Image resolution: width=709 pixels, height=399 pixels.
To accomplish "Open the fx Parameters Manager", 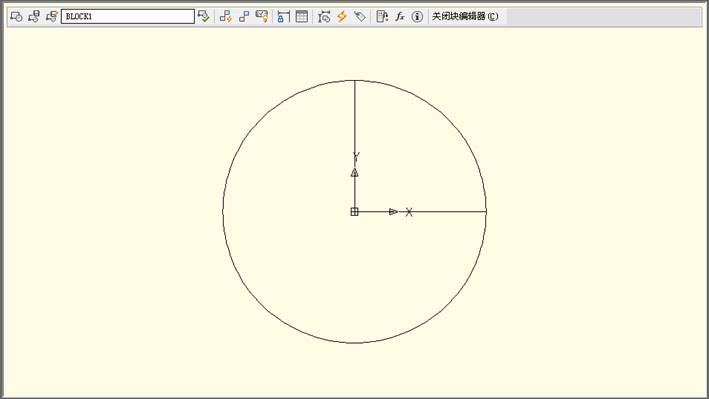I will 400,17.
